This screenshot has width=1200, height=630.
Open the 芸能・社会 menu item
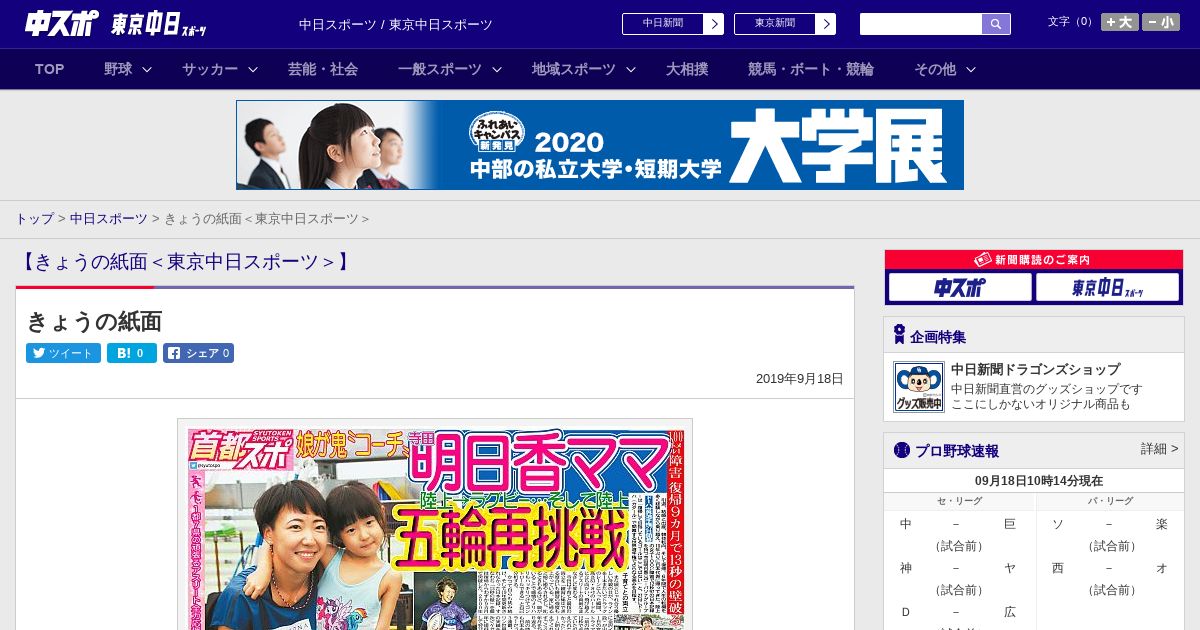[323, 69]
